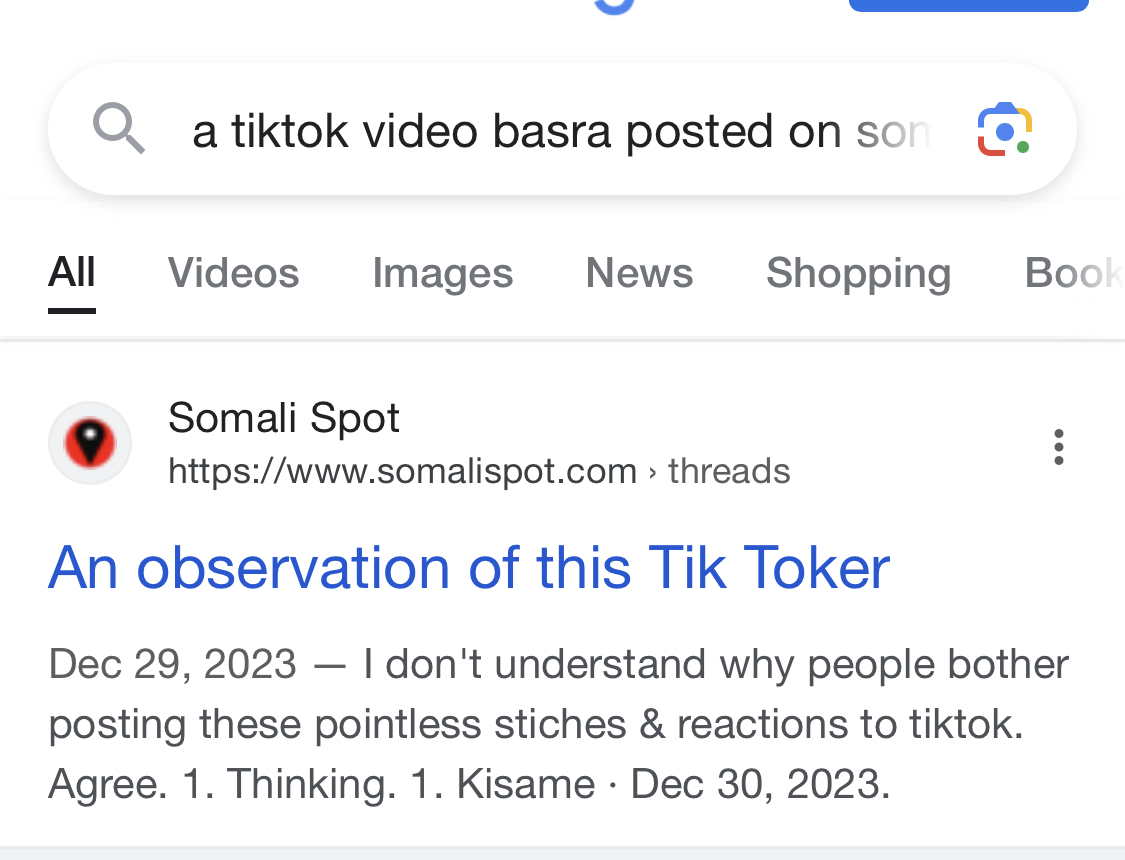Open the three-dot result options menu
The image size is (1125, 860).
click(1058, 447)
